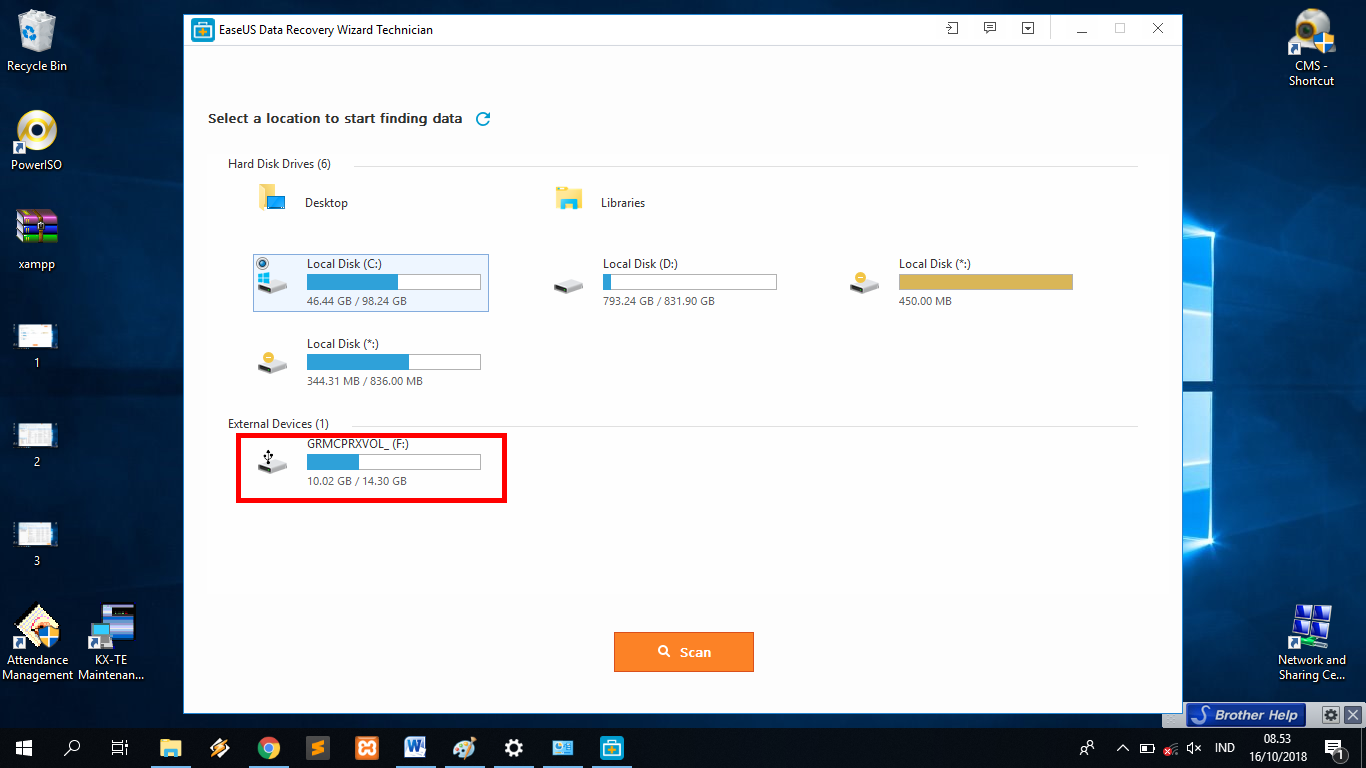Select the Libraries location
Screen dimensions: 1366x768
(600, 199)
